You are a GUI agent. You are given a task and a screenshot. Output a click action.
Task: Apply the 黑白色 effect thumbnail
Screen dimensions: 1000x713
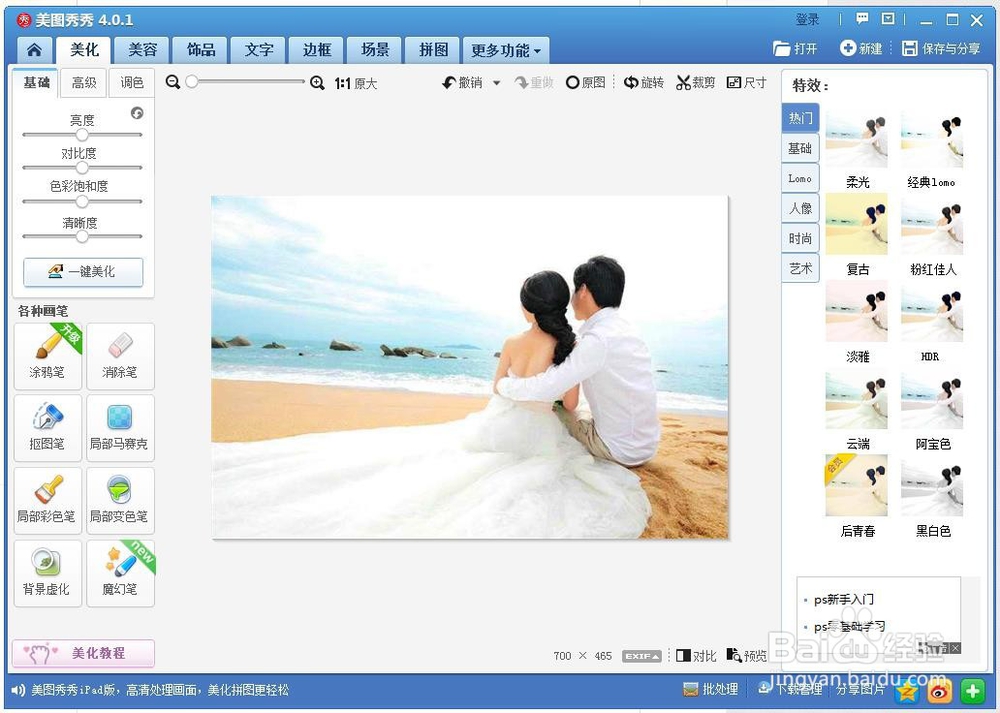pyautogui.click(x=932, y=487)
